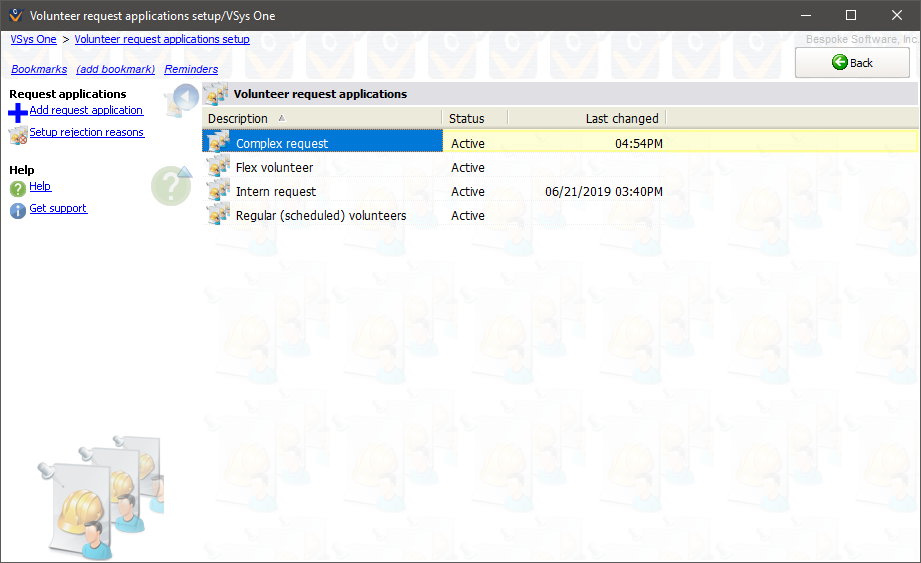Screen dimensions: 921x563
Task: Click the blue plus Add request icon
Action: (x=18, y=113)
